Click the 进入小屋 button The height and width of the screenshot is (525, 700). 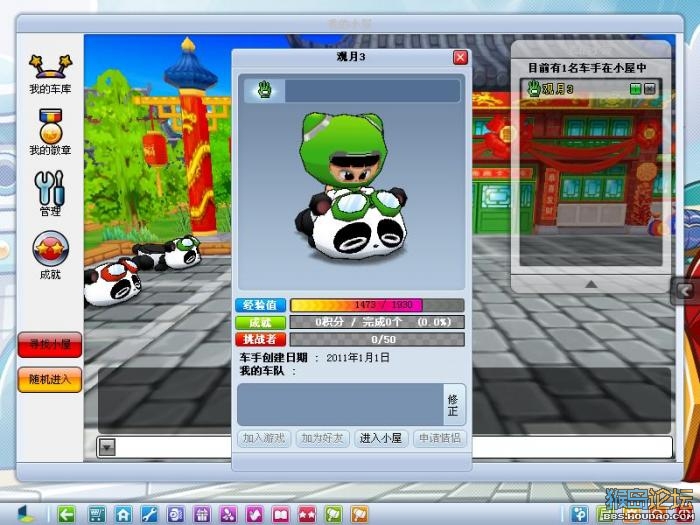[x=381, y=438]
